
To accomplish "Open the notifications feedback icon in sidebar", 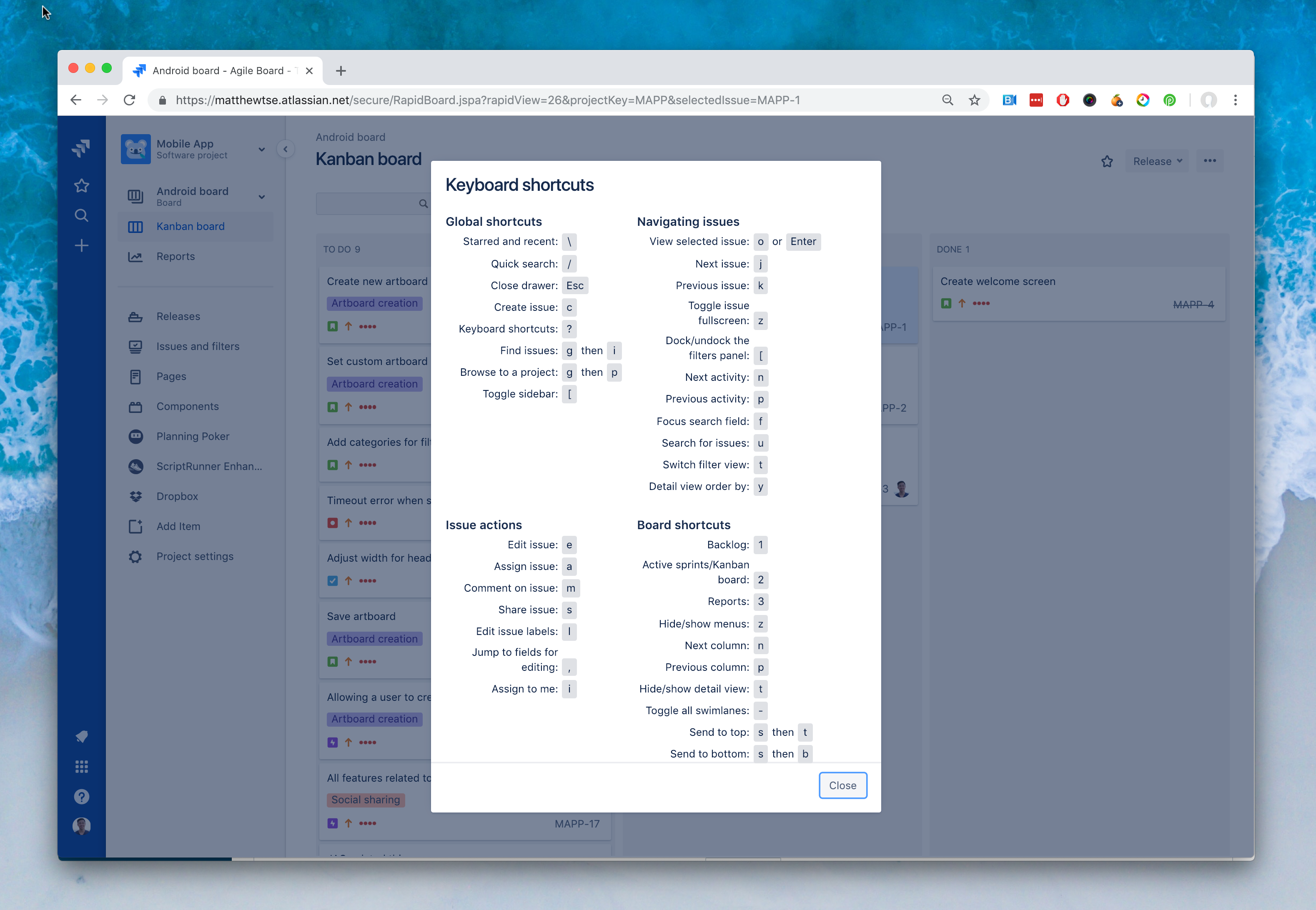I will point(82,737).
